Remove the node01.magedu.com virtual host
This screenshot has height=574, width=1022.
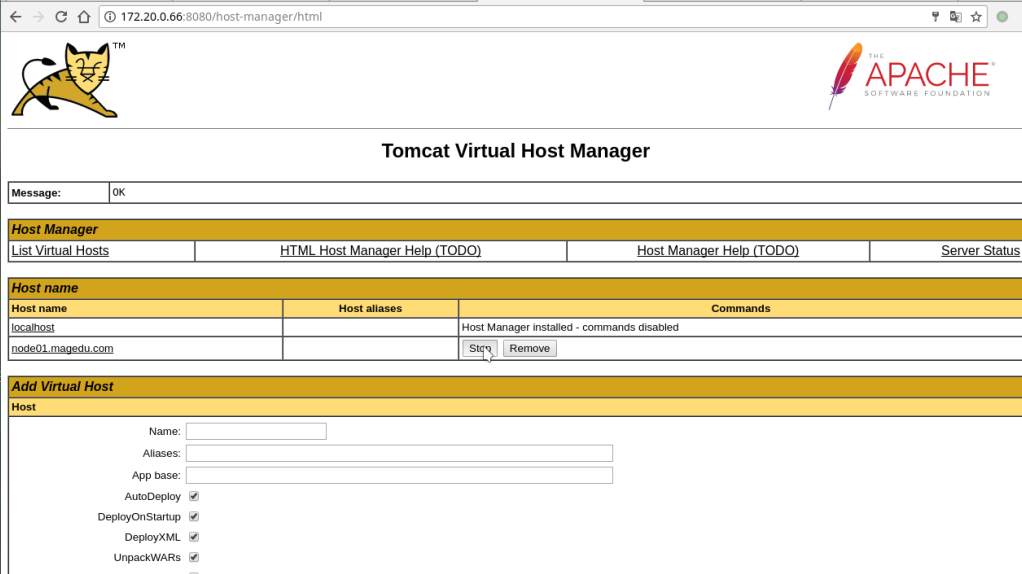pos(530,349)
